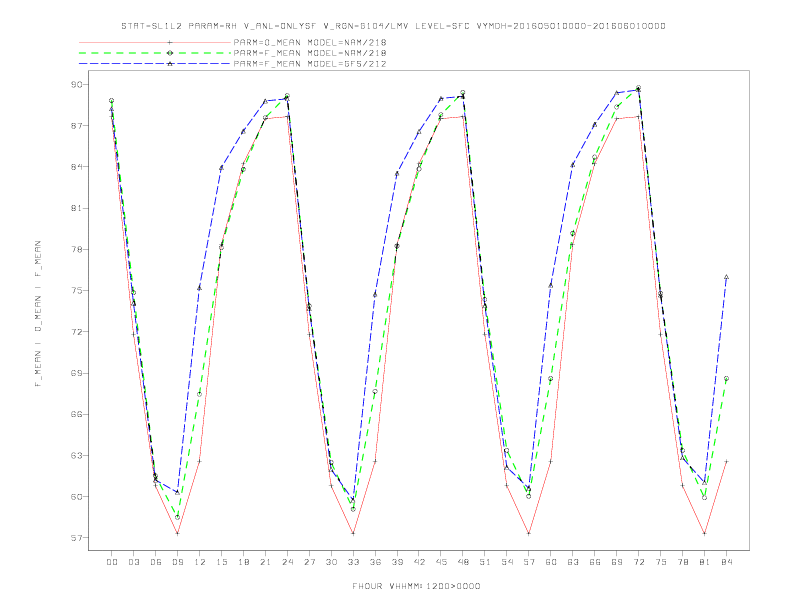Click red plus data point at hour 57

click(529, 533)
